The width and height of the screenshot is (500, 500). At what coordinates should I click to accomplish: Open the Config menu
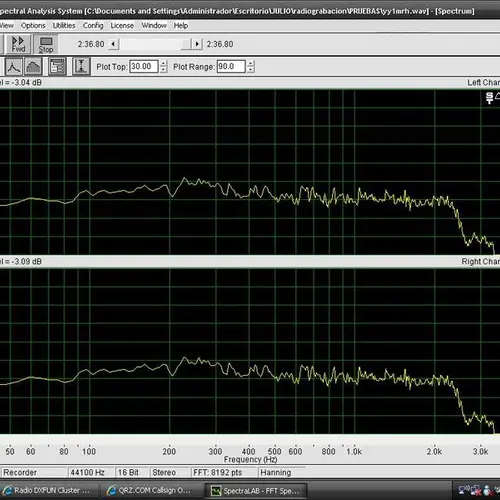[x=93, y=26]
